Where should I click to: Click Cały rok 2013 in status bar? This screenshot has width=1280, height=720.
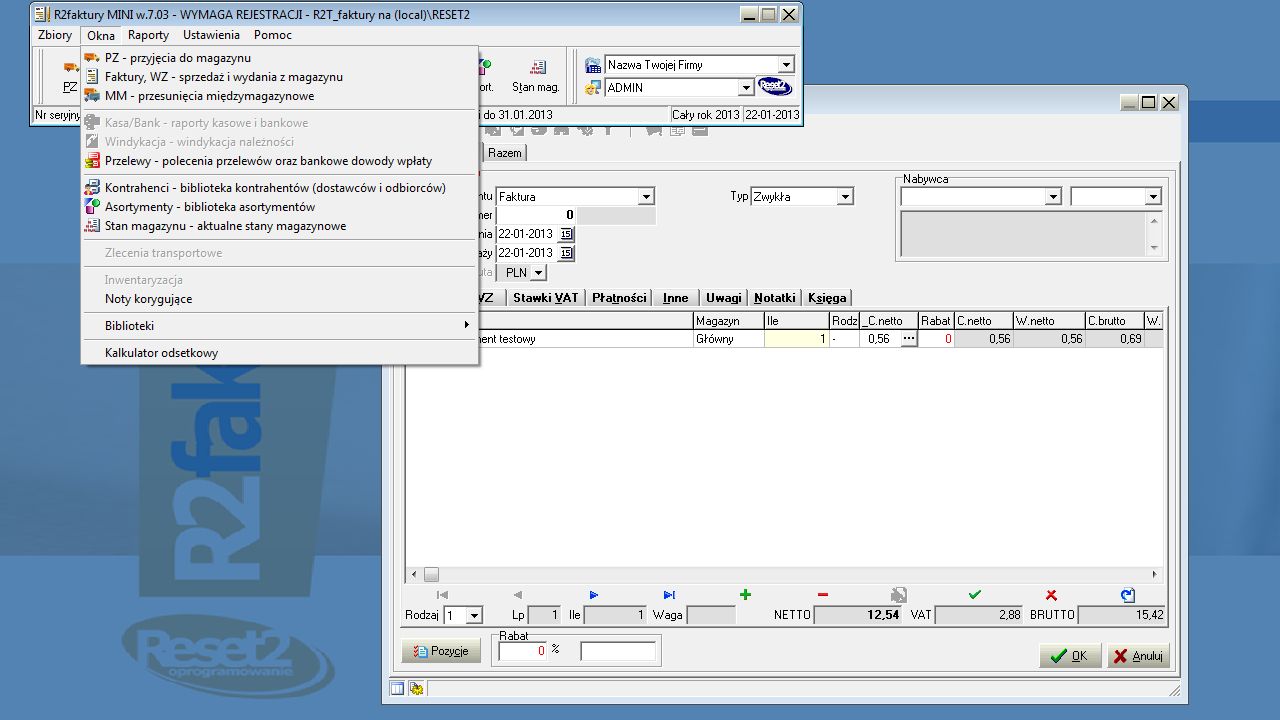pyautogui.click(x=706, y=115)
